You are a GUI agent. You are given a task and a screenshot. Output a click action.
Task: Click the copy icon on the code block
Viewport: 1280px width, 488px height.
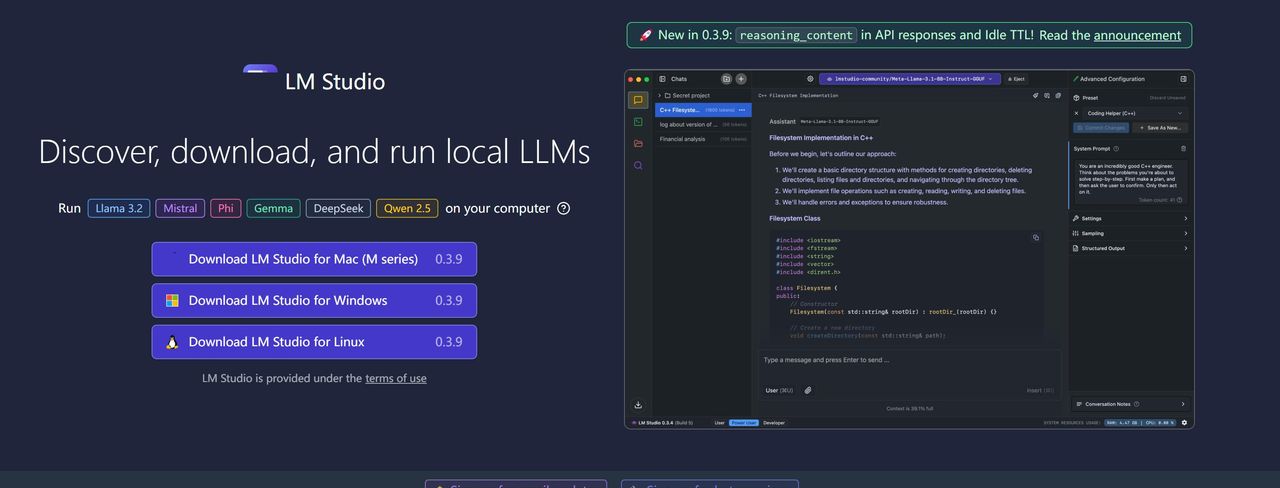[1036, 237]
